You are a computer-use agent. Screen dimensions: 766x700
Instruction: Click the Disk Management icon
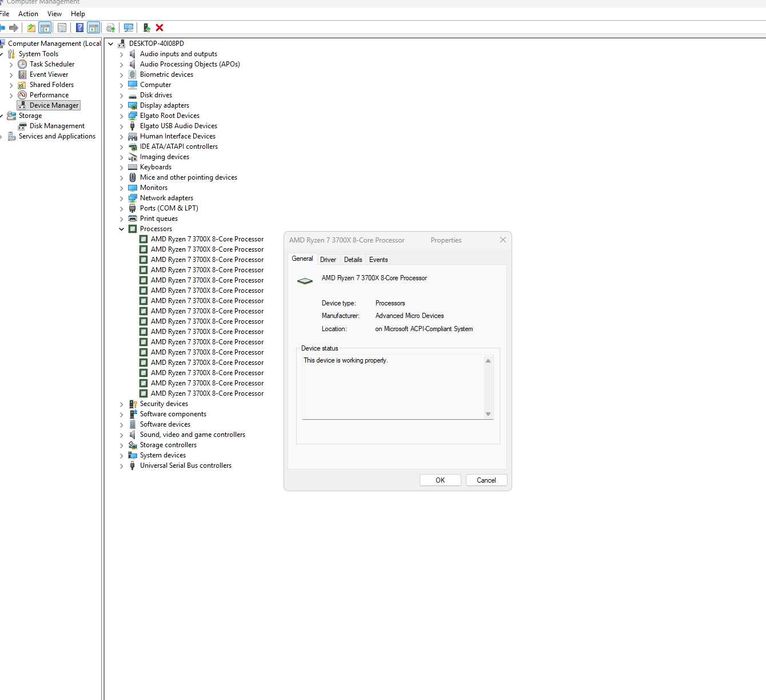[22, 126]
